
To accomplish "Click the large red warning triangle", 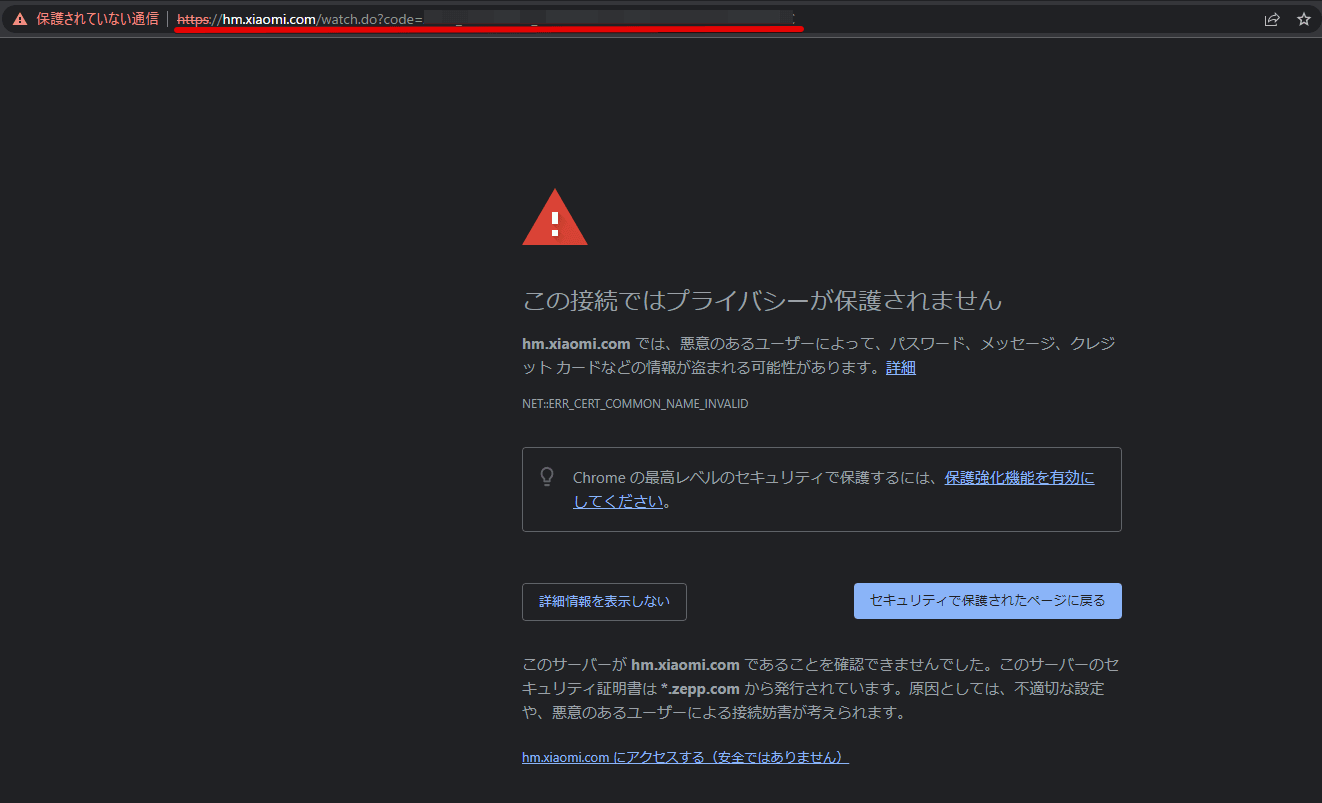I will [x=555, y=219].
